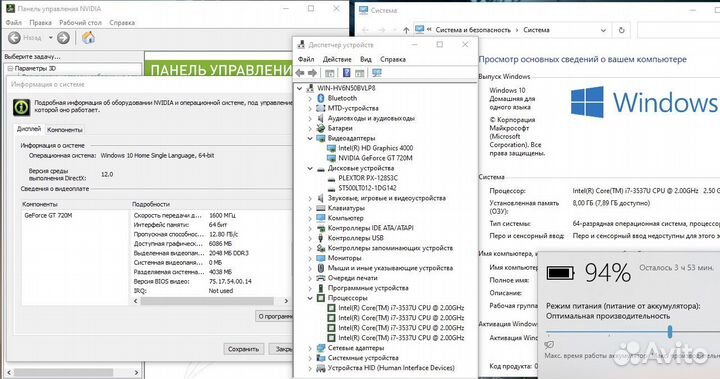Click the refresh icon in System window
720x379 pixels.
coord(621,30)
